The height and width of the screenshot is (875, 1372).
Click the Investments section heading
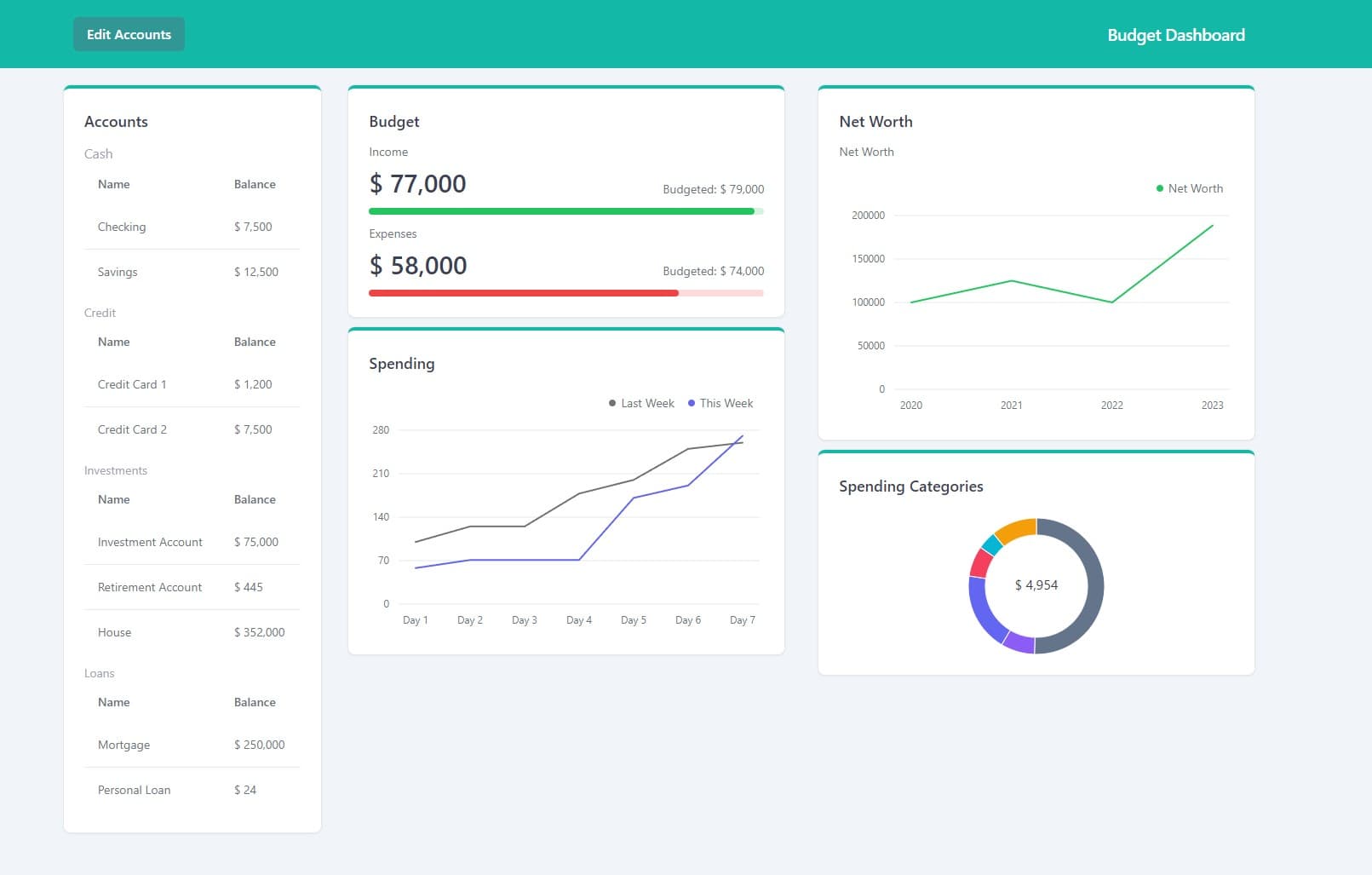[116, 470]
